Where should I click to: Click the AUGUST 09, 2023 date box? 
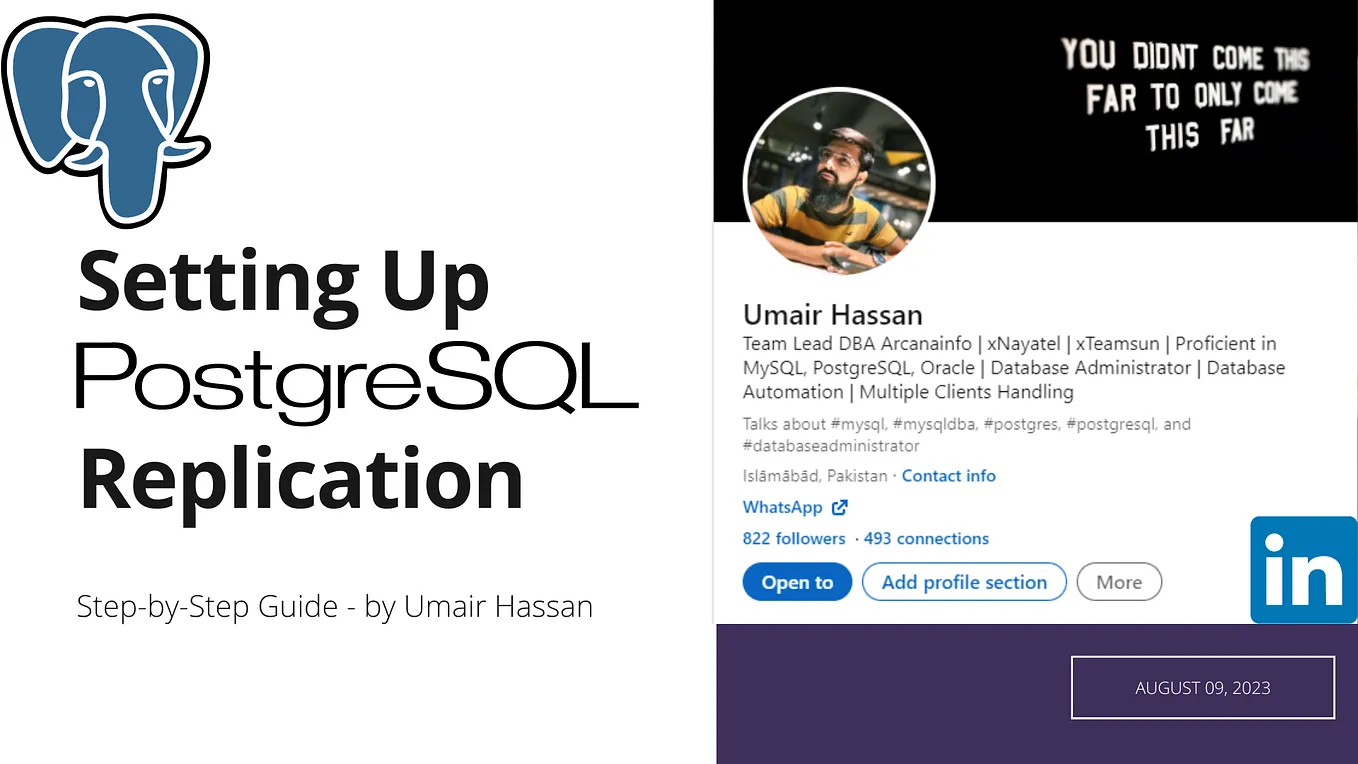point(1202,687)
